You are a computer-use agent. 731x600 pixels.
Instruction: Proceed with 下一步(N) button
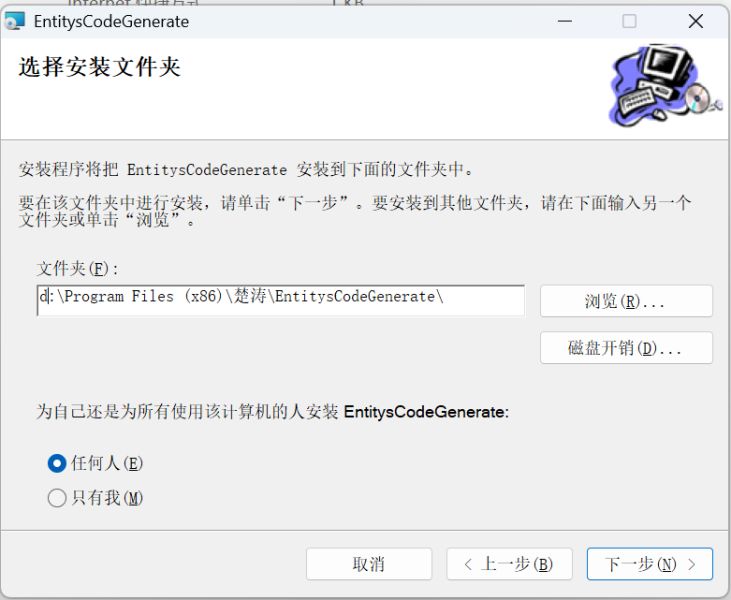650,564
